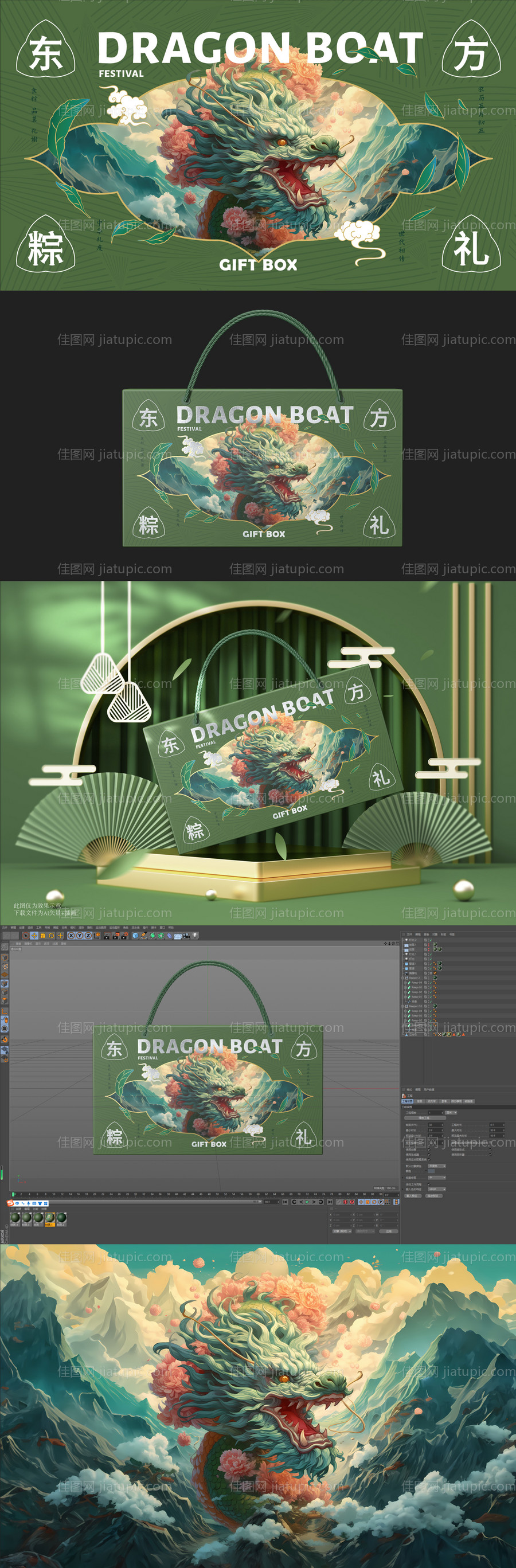Screen dimensions: 516x1568
Task: Expand the Reeper 2 object tree
Action: tap(403, 978)
